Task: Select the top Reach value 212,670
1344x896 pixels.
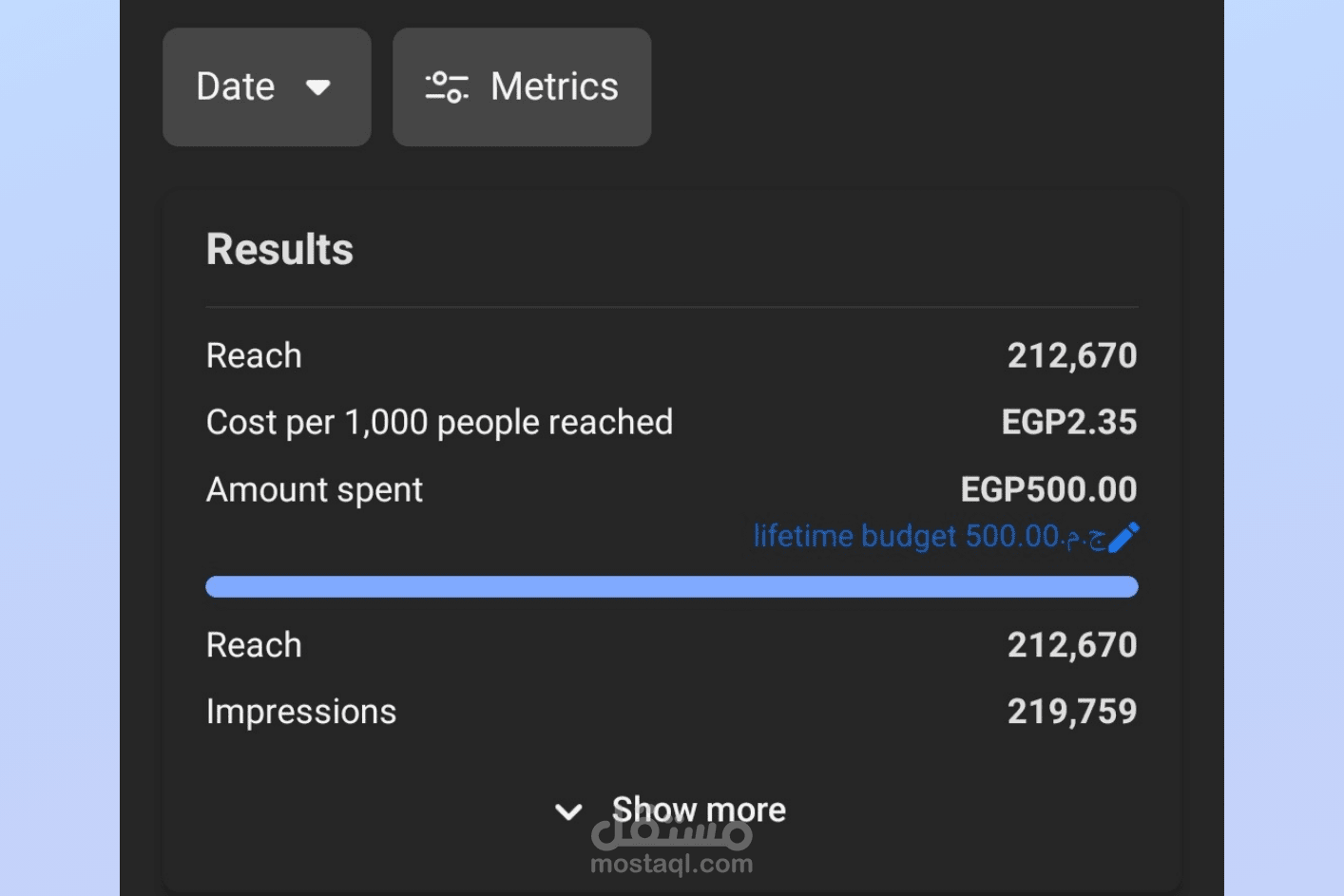Action: 1071,356
